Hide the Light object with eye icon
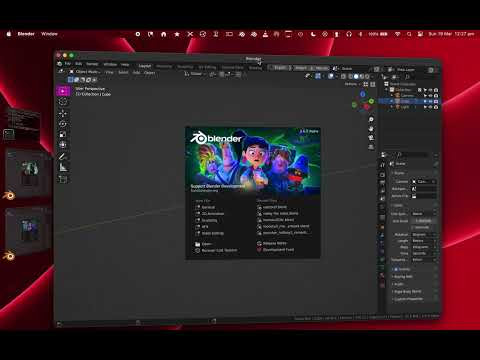This screenshot has width=480, height=360. click(430, 107)
